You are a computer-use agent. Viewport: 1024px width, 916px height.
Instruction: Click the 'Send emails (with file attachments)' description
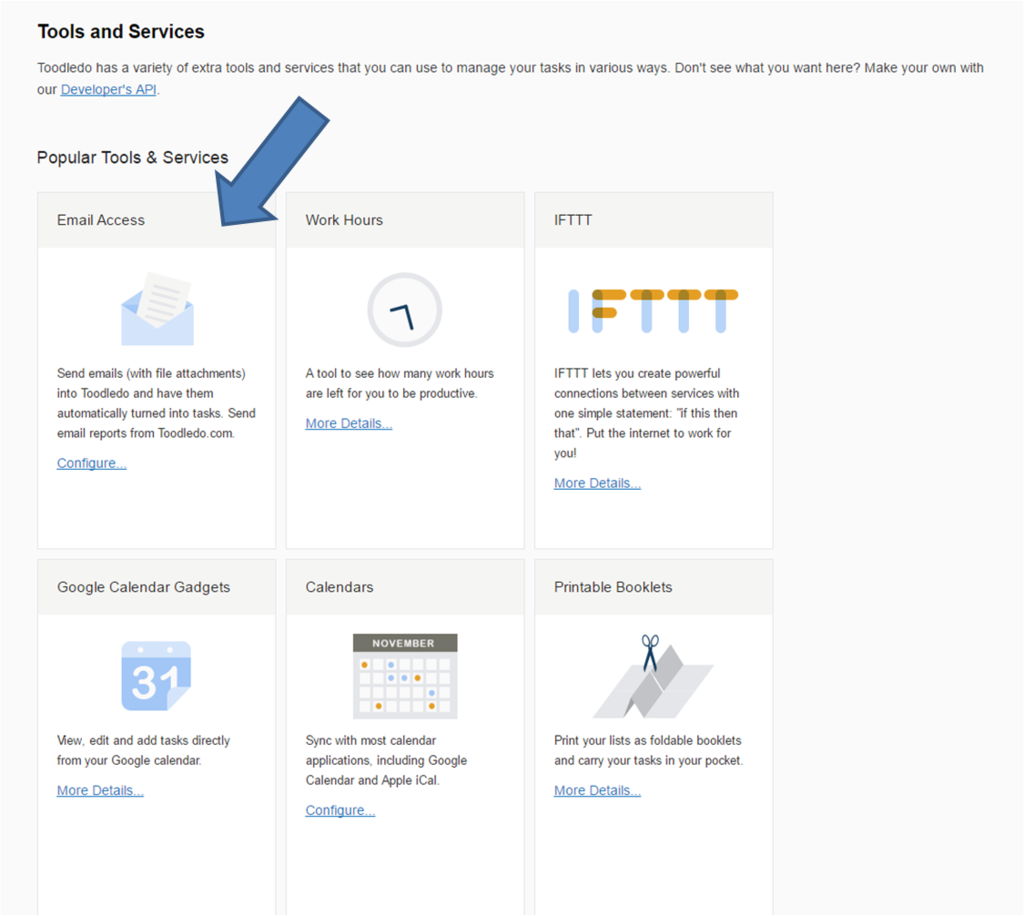(x=156, y=403)
